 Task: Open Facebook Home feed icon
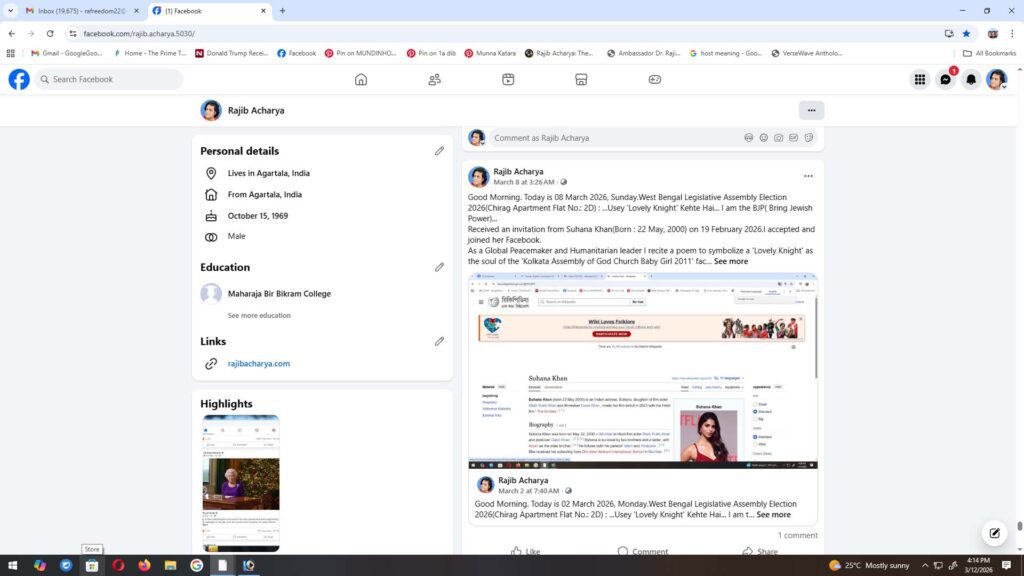click(361, 80)
